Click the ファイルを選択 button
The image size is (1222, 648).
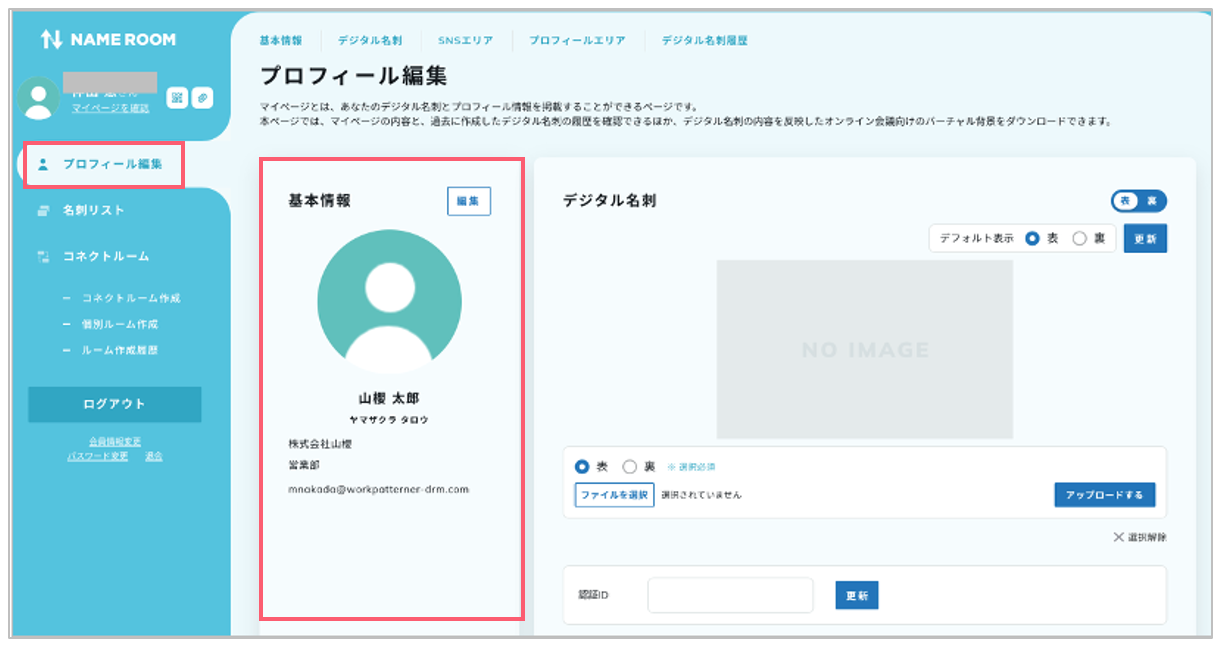(614, 495)
